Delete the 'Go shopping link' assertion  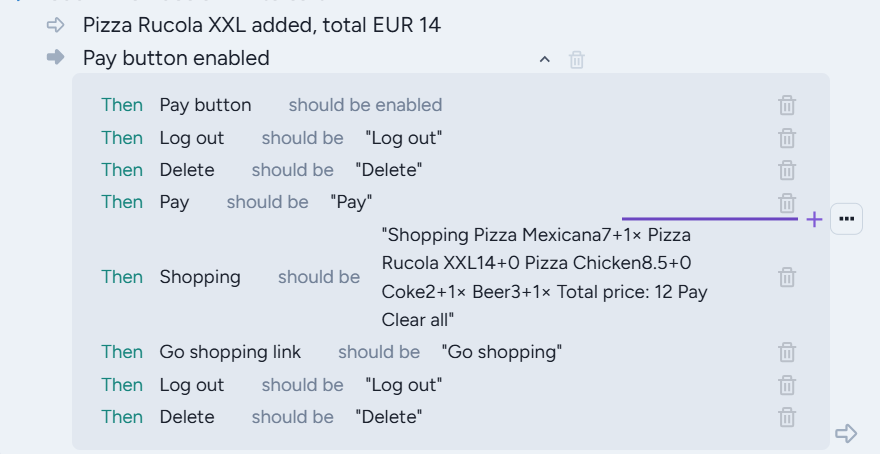pyautogui.click(x=787, y=352)
